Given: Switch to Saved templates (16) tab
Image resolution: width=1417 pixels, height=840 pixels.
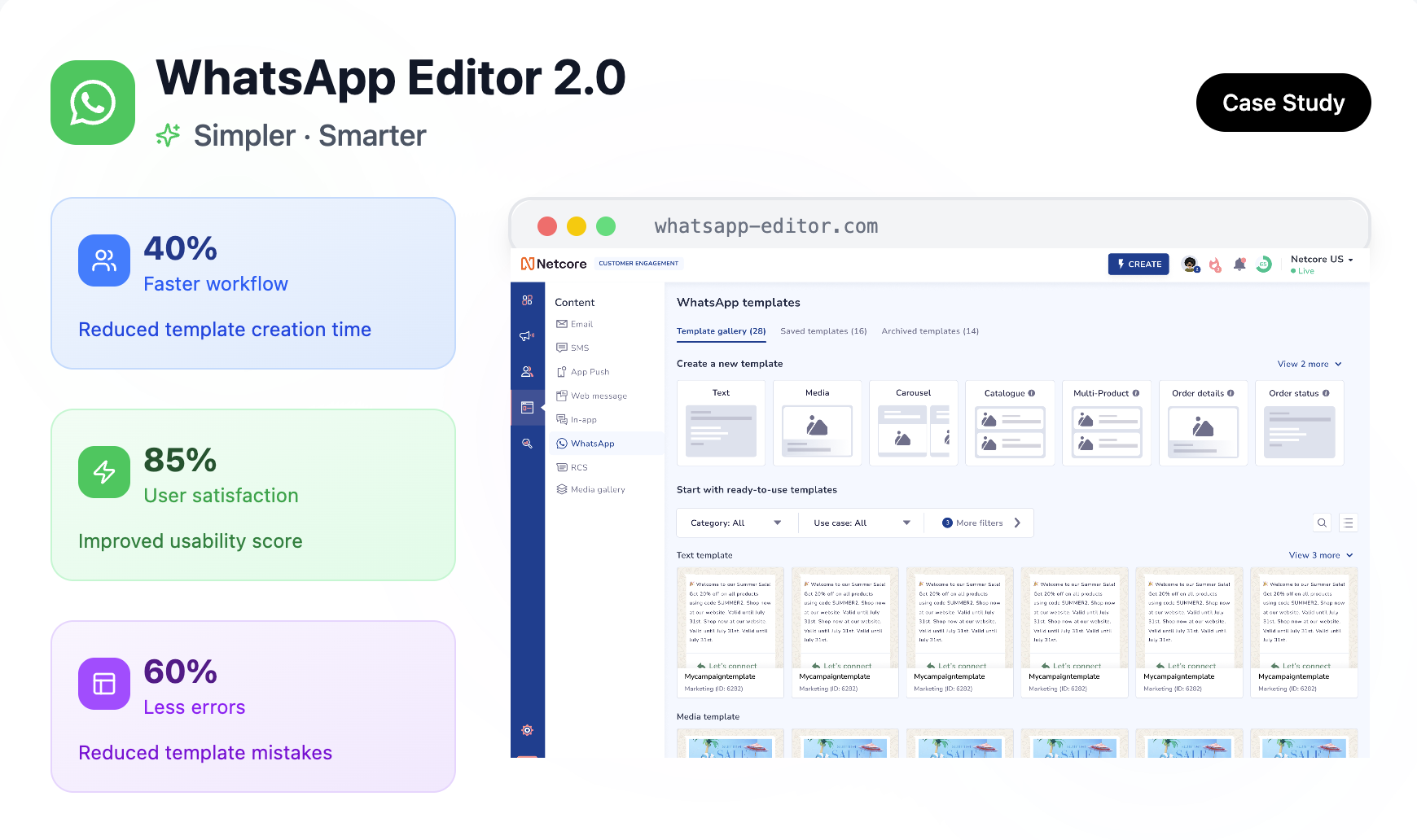Looking at the screenshot, I should coord(823,331).
